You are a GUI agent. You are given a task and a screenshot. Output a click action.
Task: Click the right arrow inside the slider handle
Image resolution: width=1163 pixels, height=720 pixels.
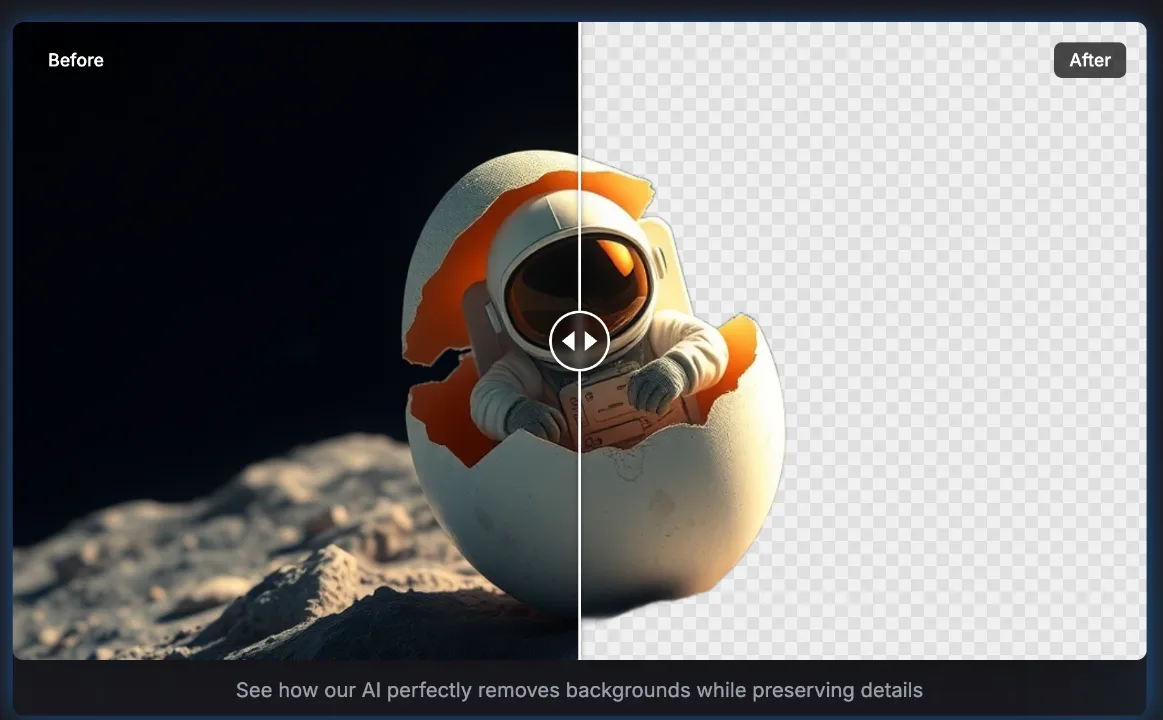pyautogui.click(x=591, y=341)
